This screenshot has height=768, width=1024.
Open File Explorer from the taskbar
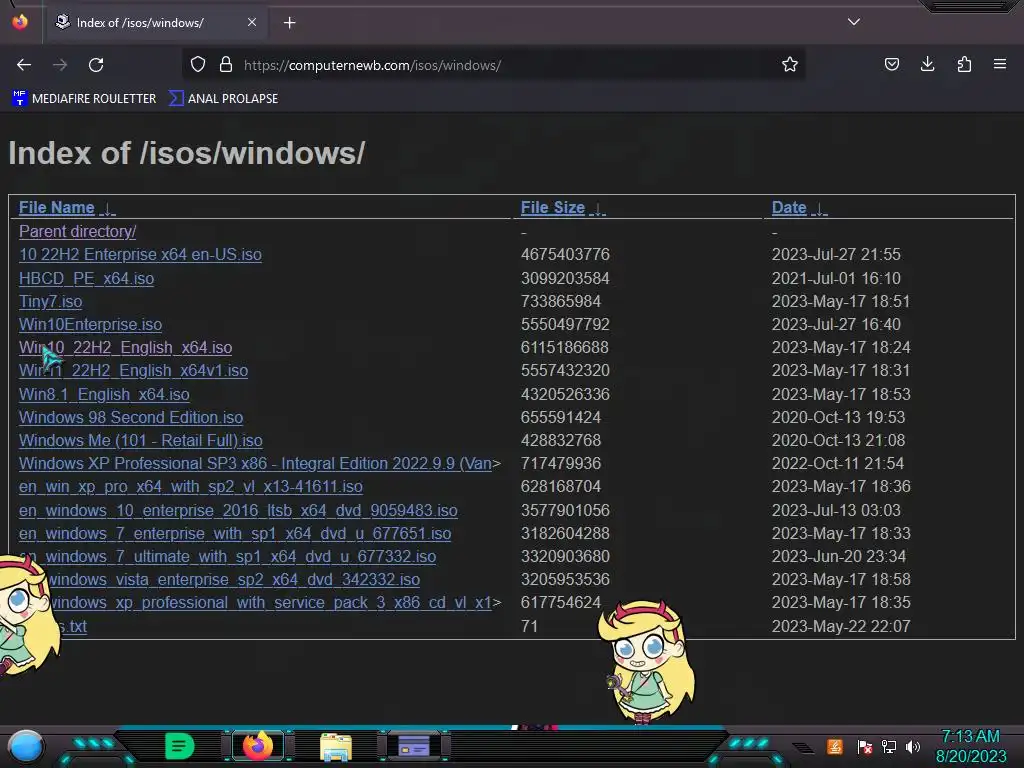point(336,746)
